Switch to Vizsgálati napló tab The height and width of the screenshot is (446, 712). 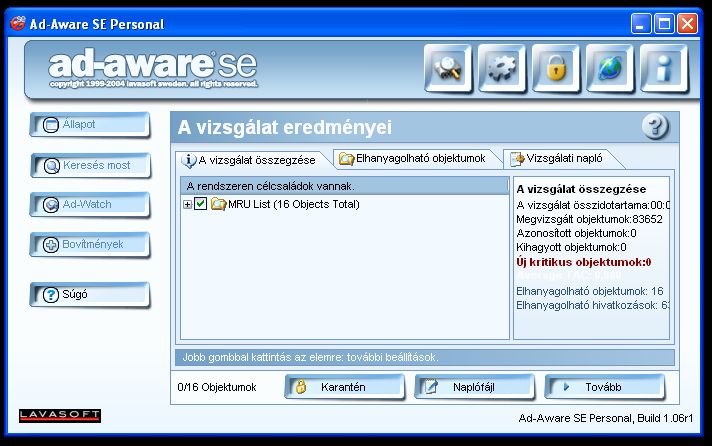point(561,159)
